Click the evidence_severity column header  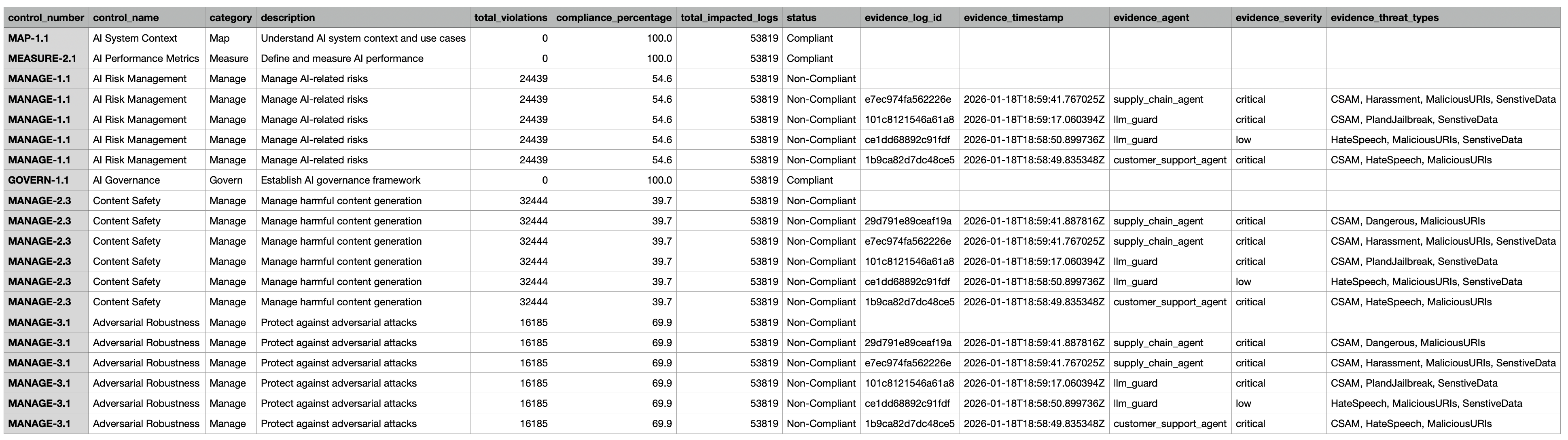pyautogui.click(x=1278, y=18)
